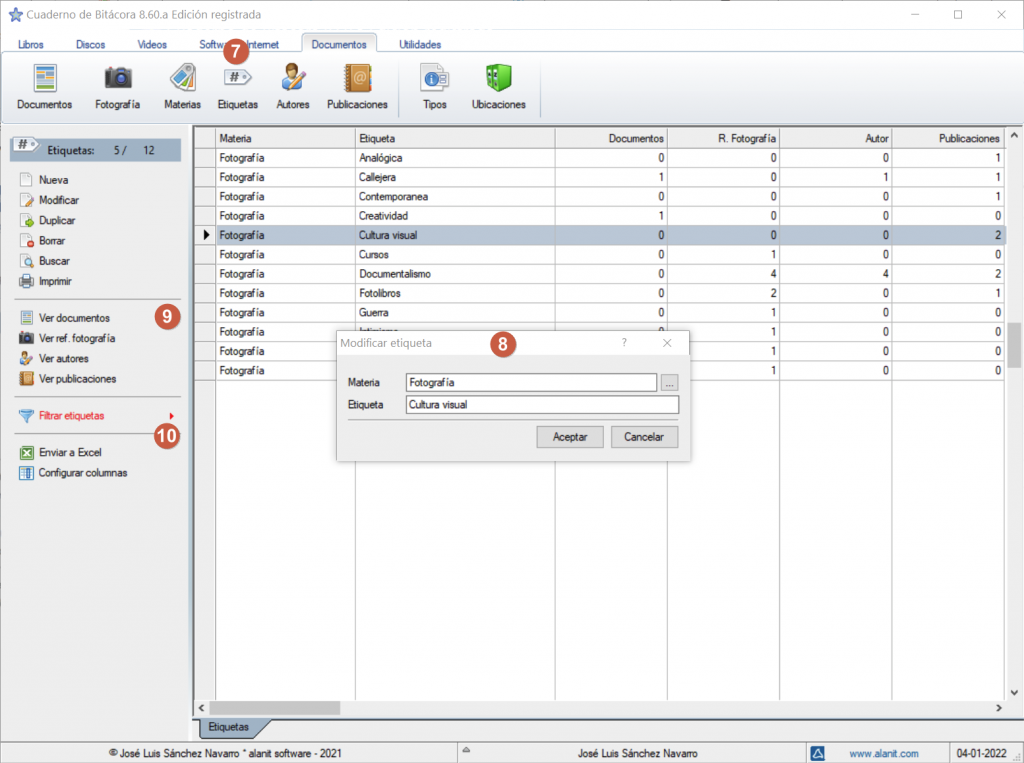
Task: Open Materia browse button with ellipsis
Action: [670, 382]
